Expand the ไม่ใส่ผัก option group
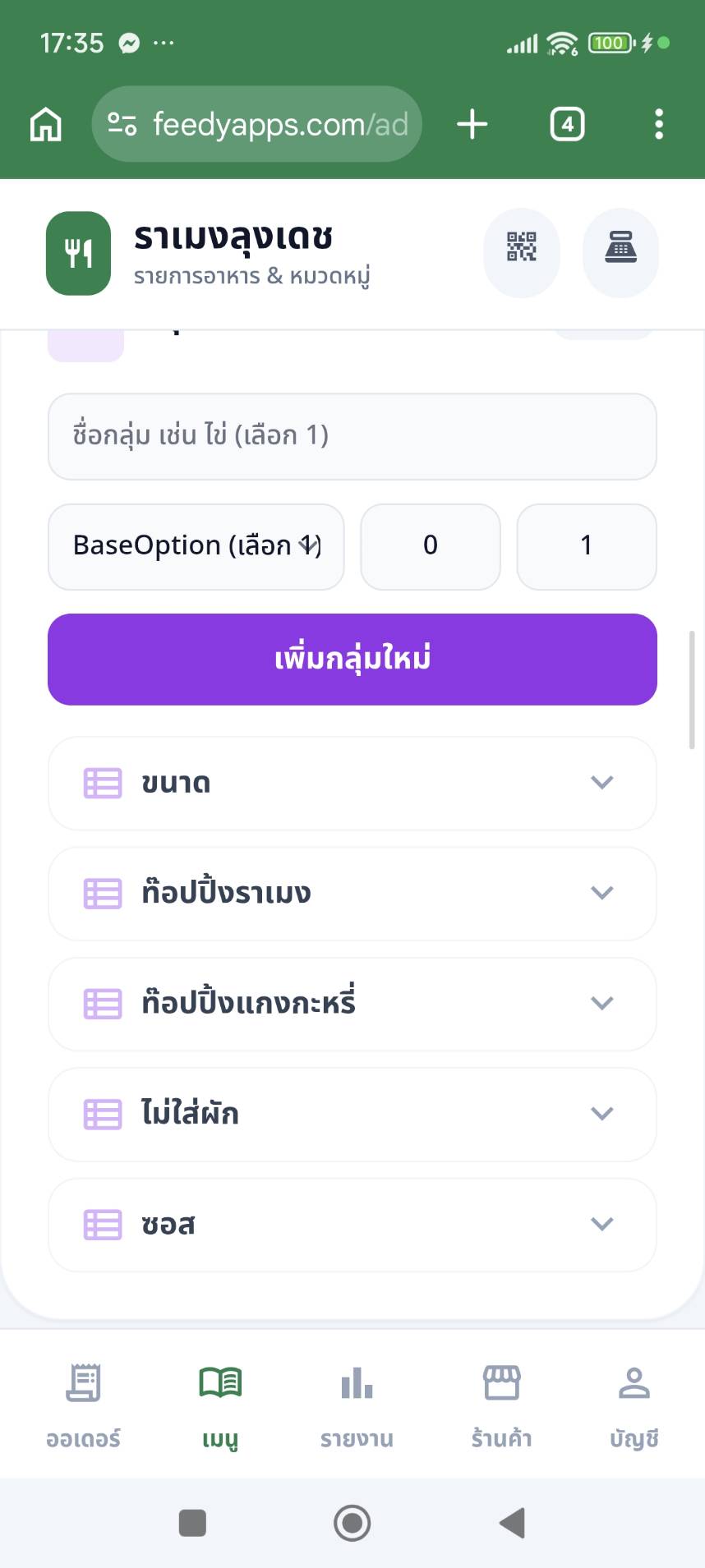705x1568 pixels. [601, 1114]
